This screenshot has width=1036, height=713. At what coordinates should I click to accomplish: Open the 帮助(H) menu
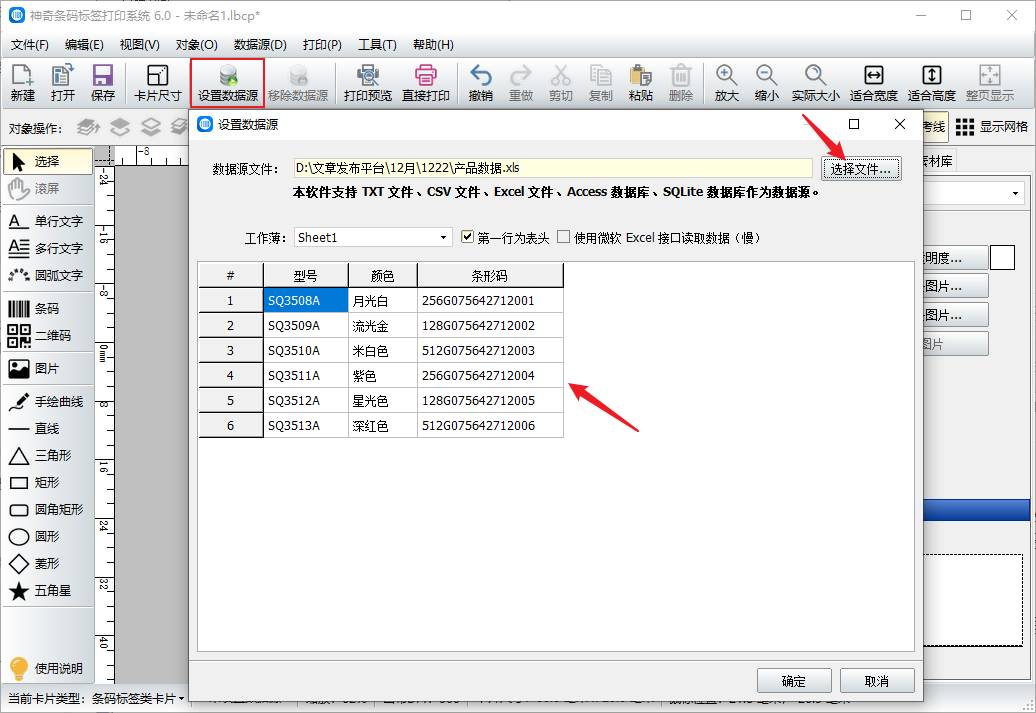pos(433,45)
